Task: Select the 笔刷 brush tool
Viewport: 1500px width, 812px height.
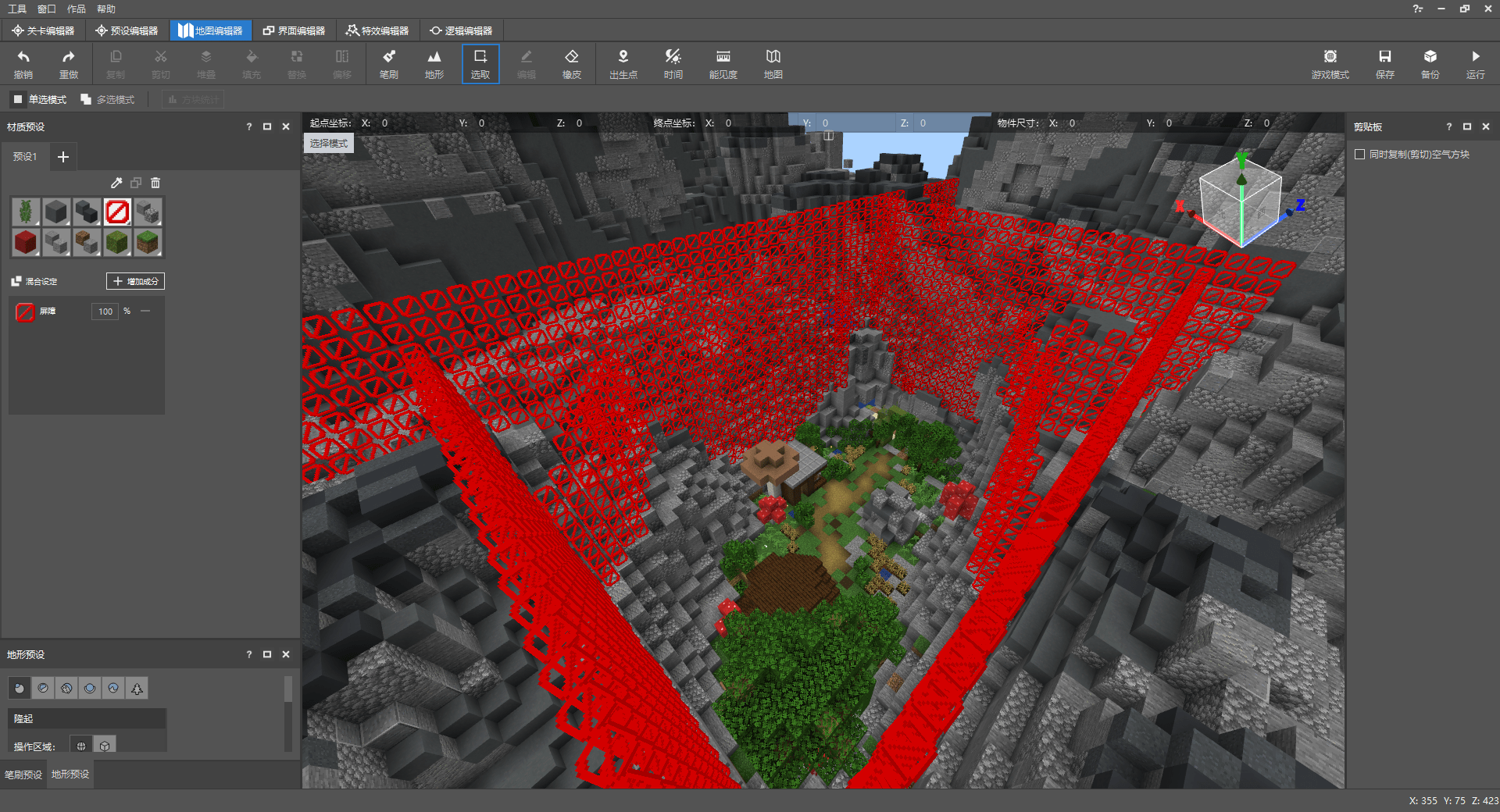Action: (389, 64)
